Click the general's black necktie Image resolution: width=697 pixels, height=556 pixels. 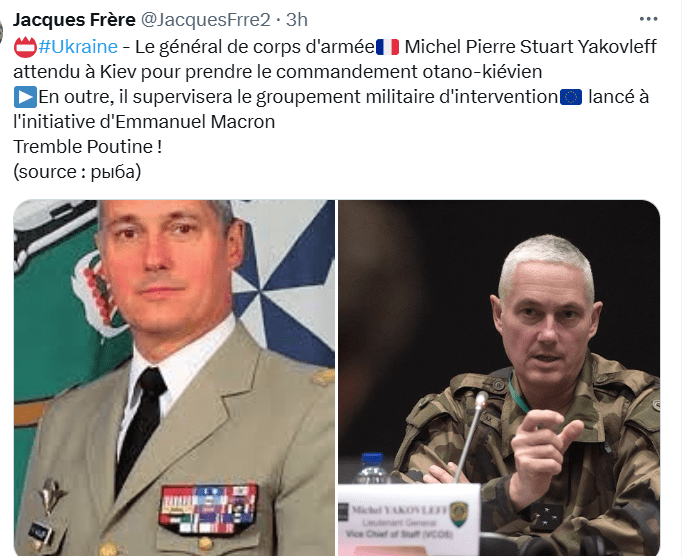coord(141,426)
